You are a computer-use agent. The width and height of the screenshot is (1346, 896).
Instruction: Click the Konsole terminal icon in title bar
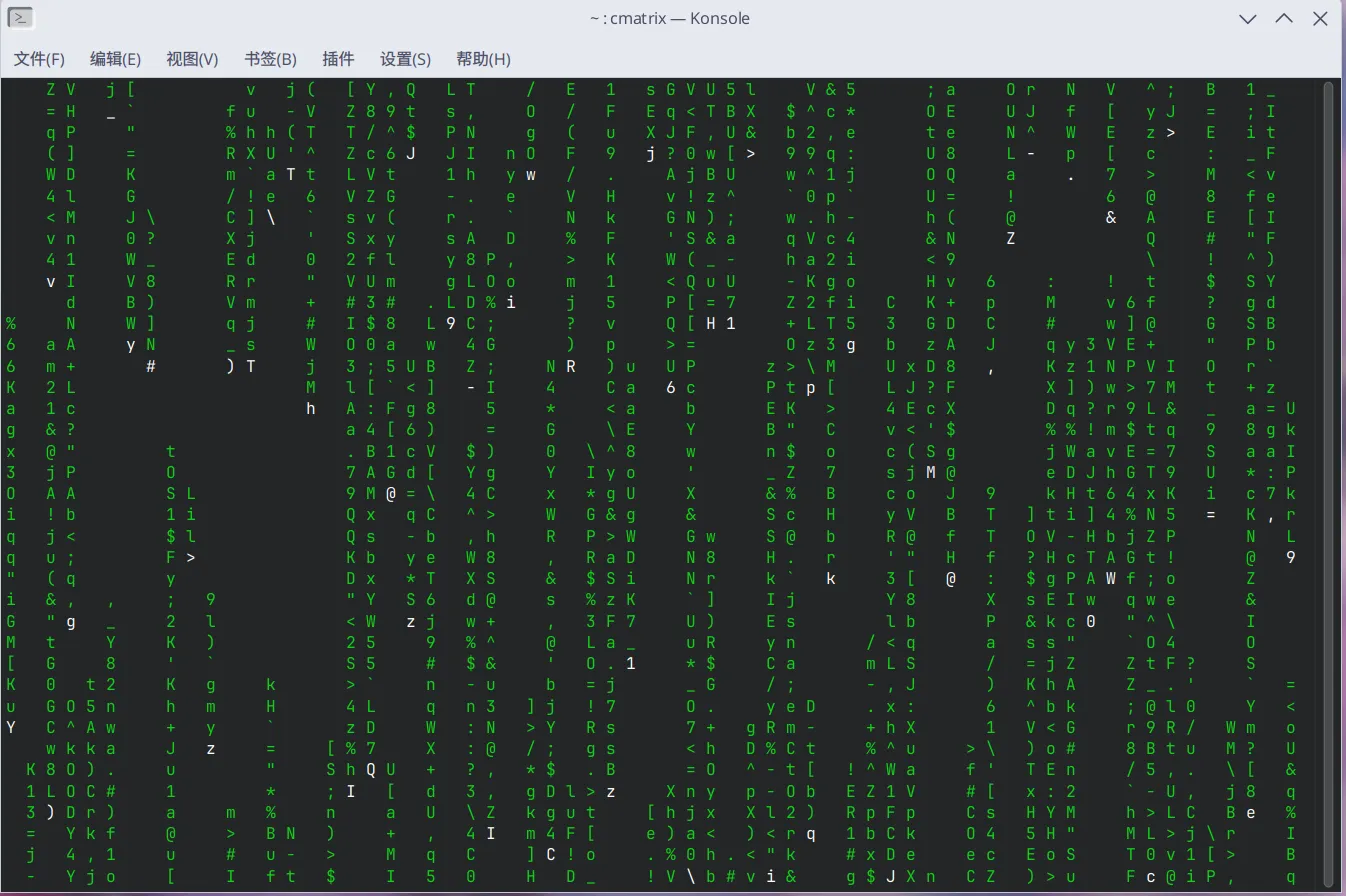[x=20, y=18]
